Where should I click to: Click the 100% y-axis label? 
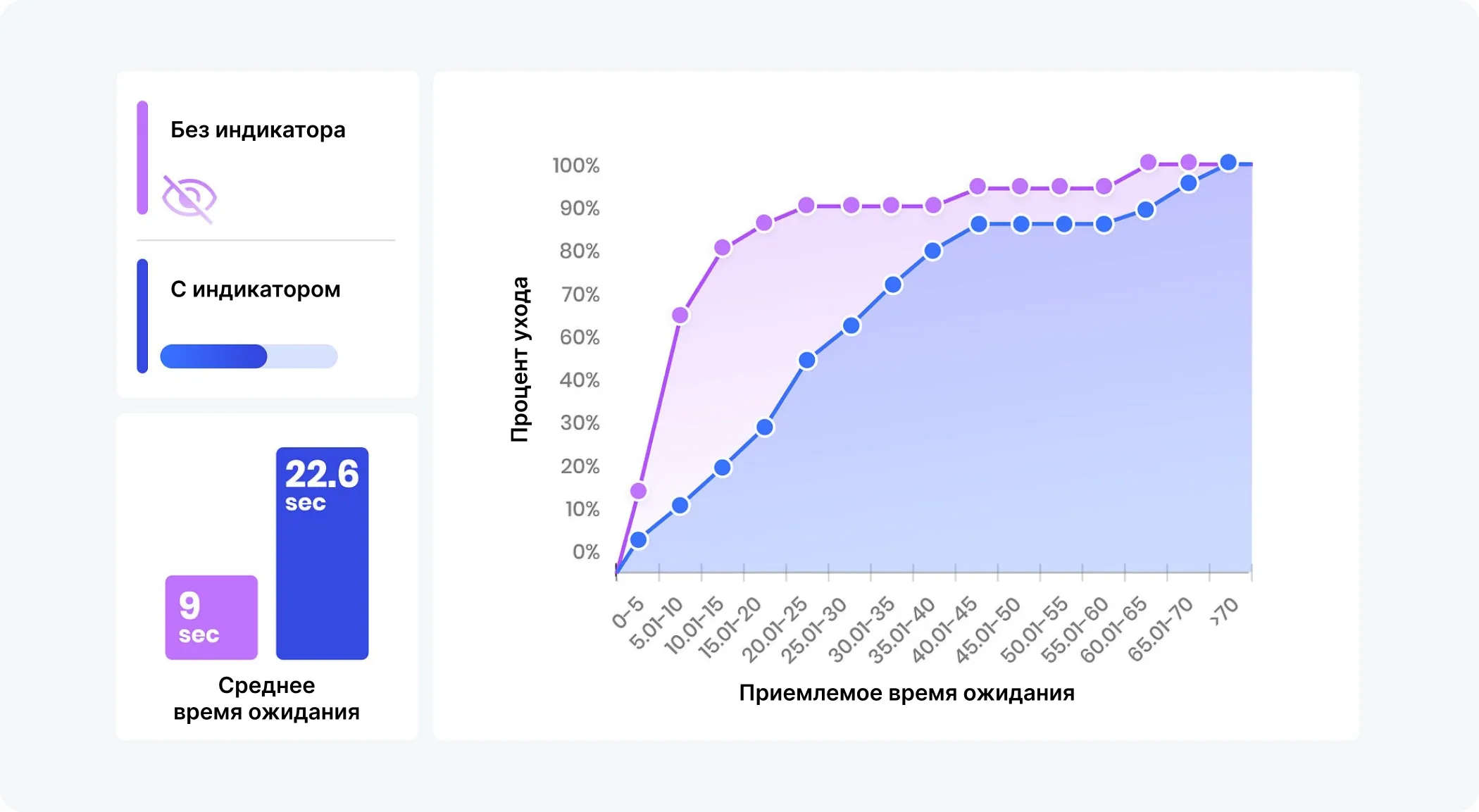tap(575, 165)
